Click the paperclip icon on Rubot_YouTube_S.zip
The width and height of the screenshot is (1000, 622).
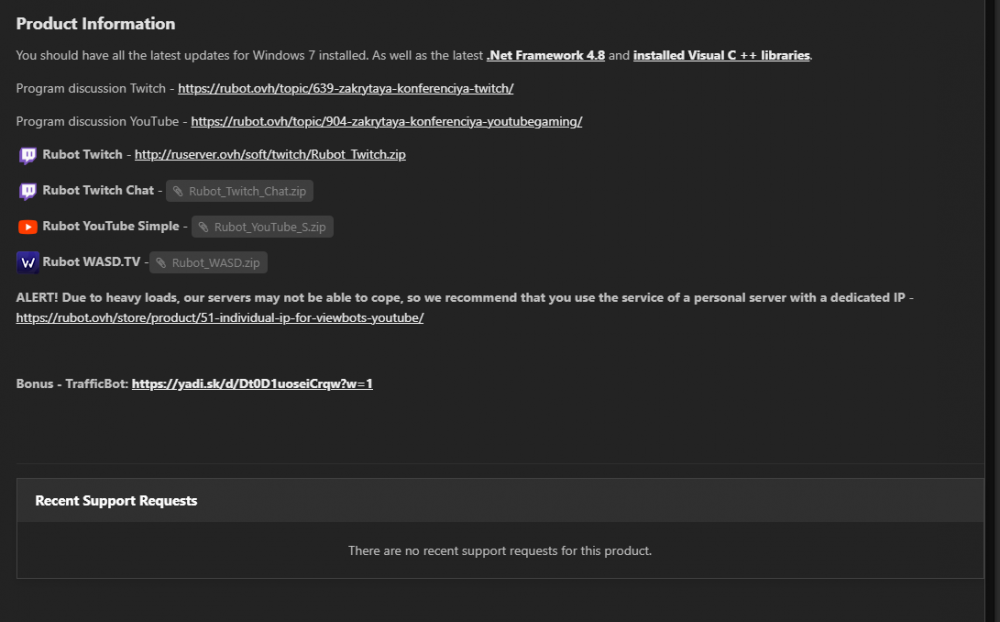coord(203,227)
